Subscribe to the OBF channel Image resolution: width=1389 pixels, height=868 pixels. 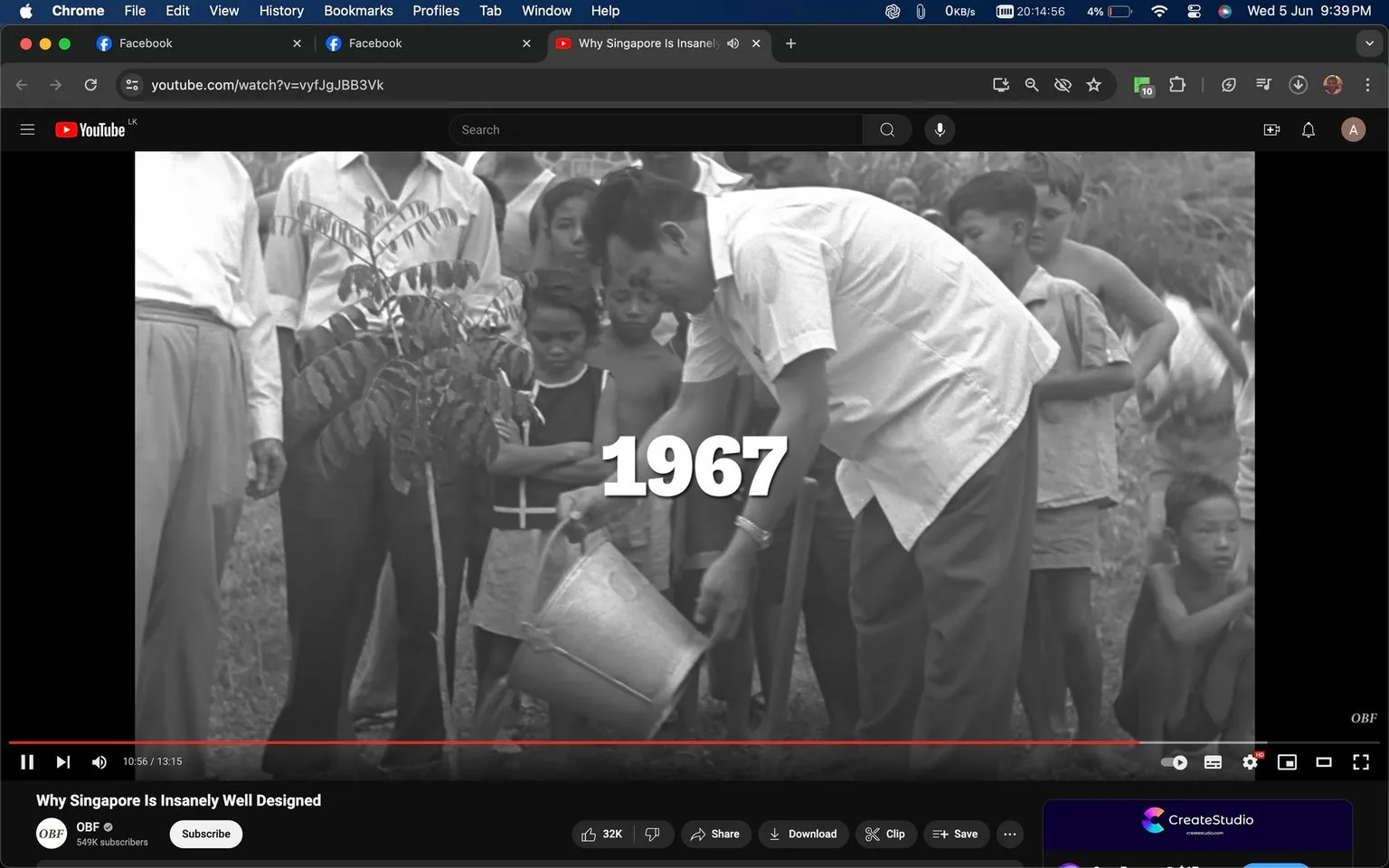click(205, 834)
